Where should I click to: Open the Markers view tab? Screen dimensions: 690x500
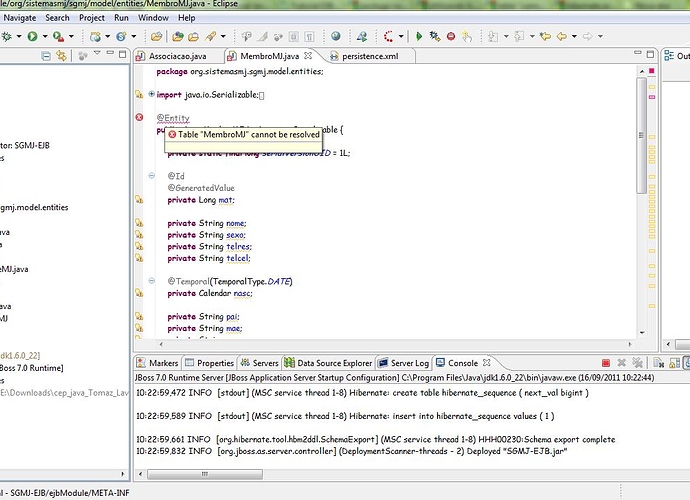coord(162,363)
